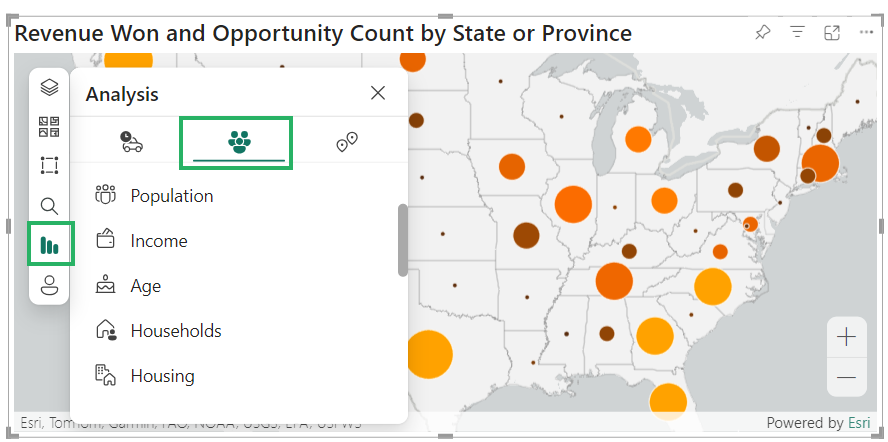Pin the map visual
Image resolution: width=888 pixels, height=442 pixels.
click(x=763, y=33)
